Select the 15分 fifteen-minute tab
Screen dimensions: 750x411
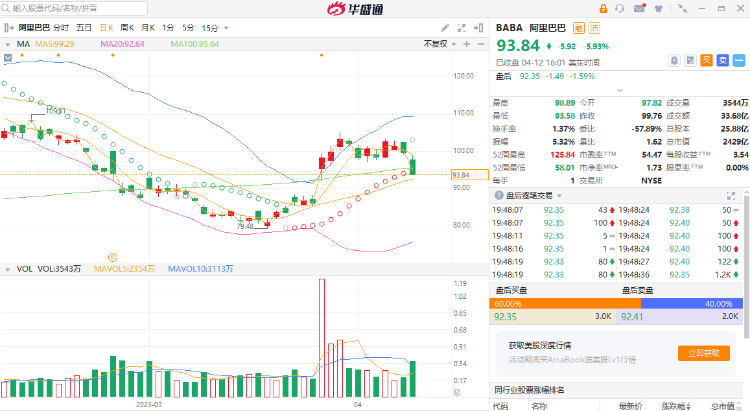[x=210, y=28]
